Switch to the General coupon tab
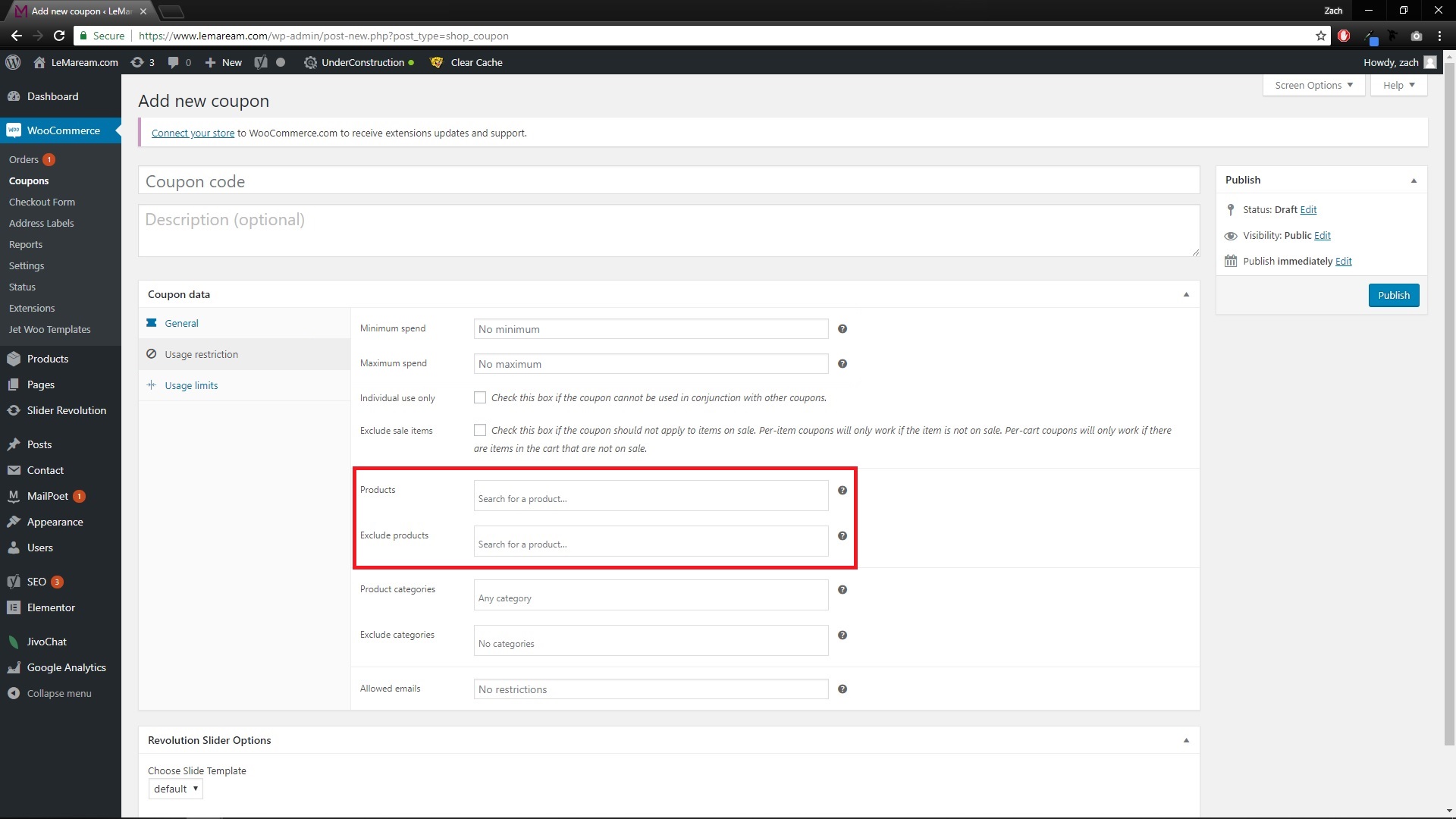 pyautogui.click(x=244, y=323)
